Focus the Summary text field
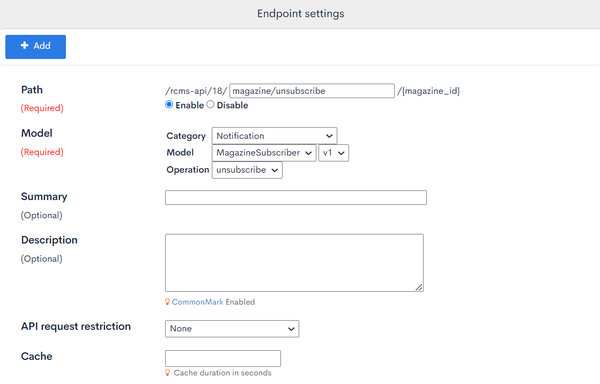 (x=296, y=197)
